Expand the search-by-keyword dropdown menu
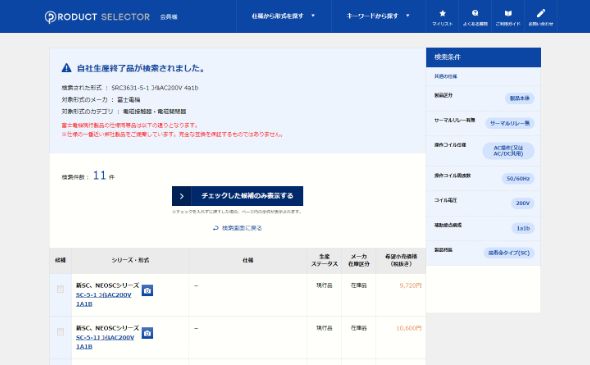The height and width of the screenshot is (365, 590). coord(378,16)
